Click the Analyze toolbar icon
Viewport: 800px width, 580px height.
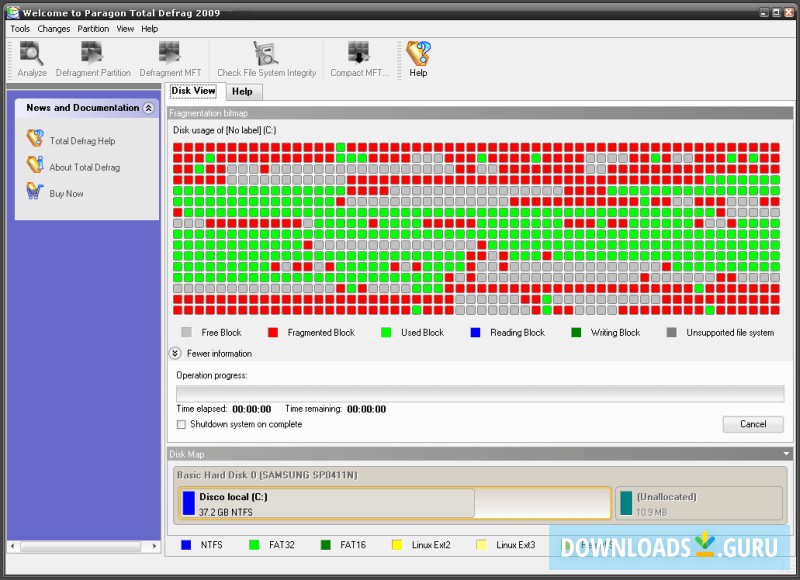(32, 59)
